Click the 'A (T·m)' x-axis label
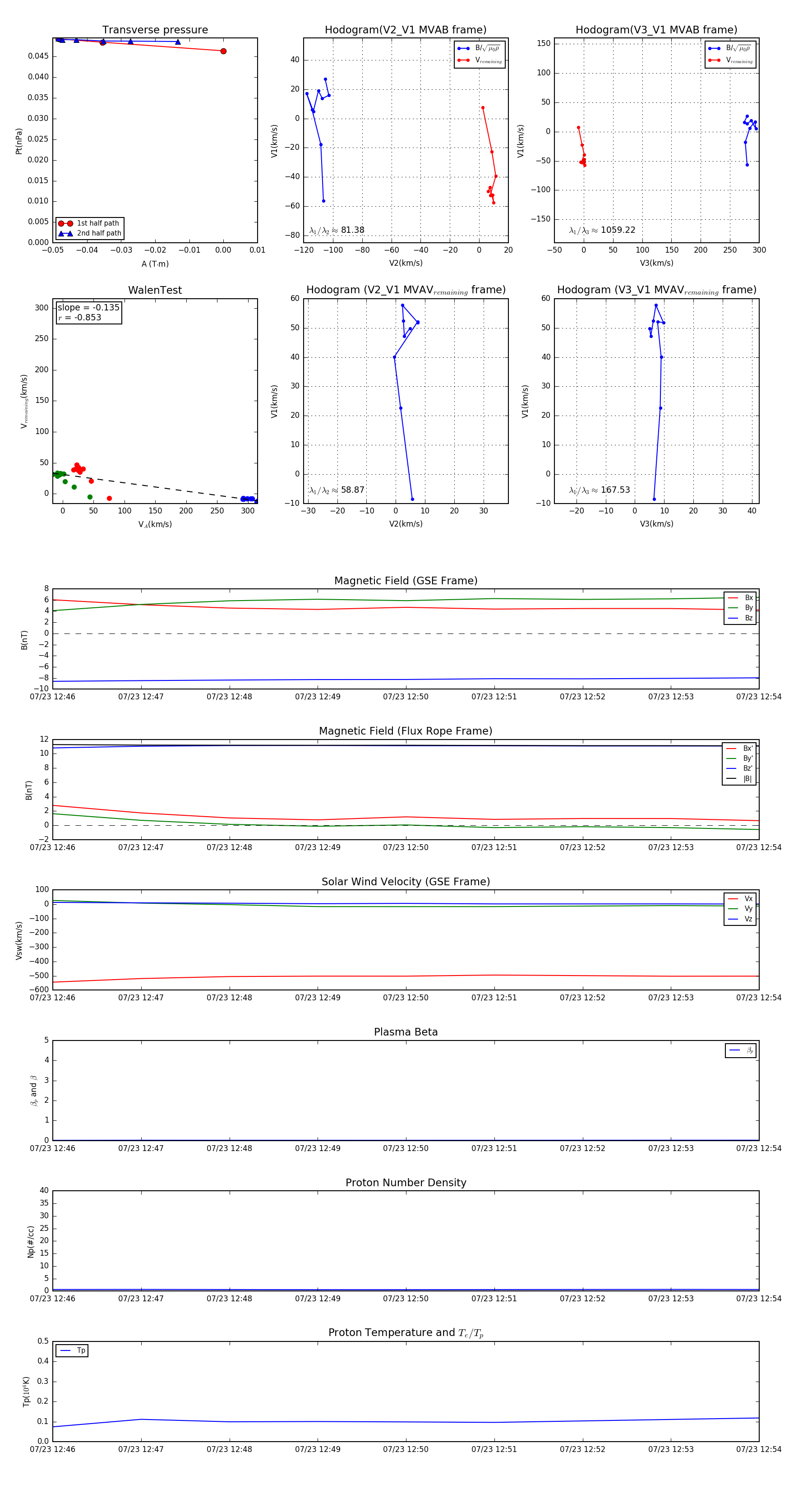812x1489 pixels. [155, 264]
